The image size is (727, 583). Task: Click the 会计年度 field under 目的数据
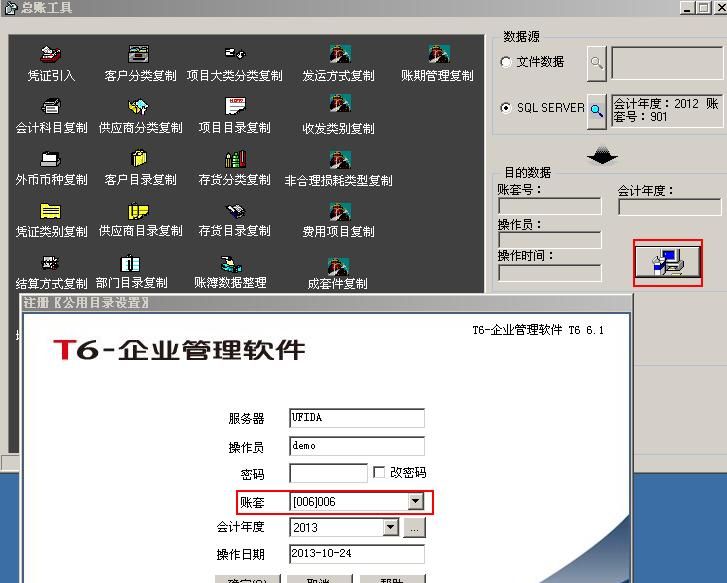point(670,206)
